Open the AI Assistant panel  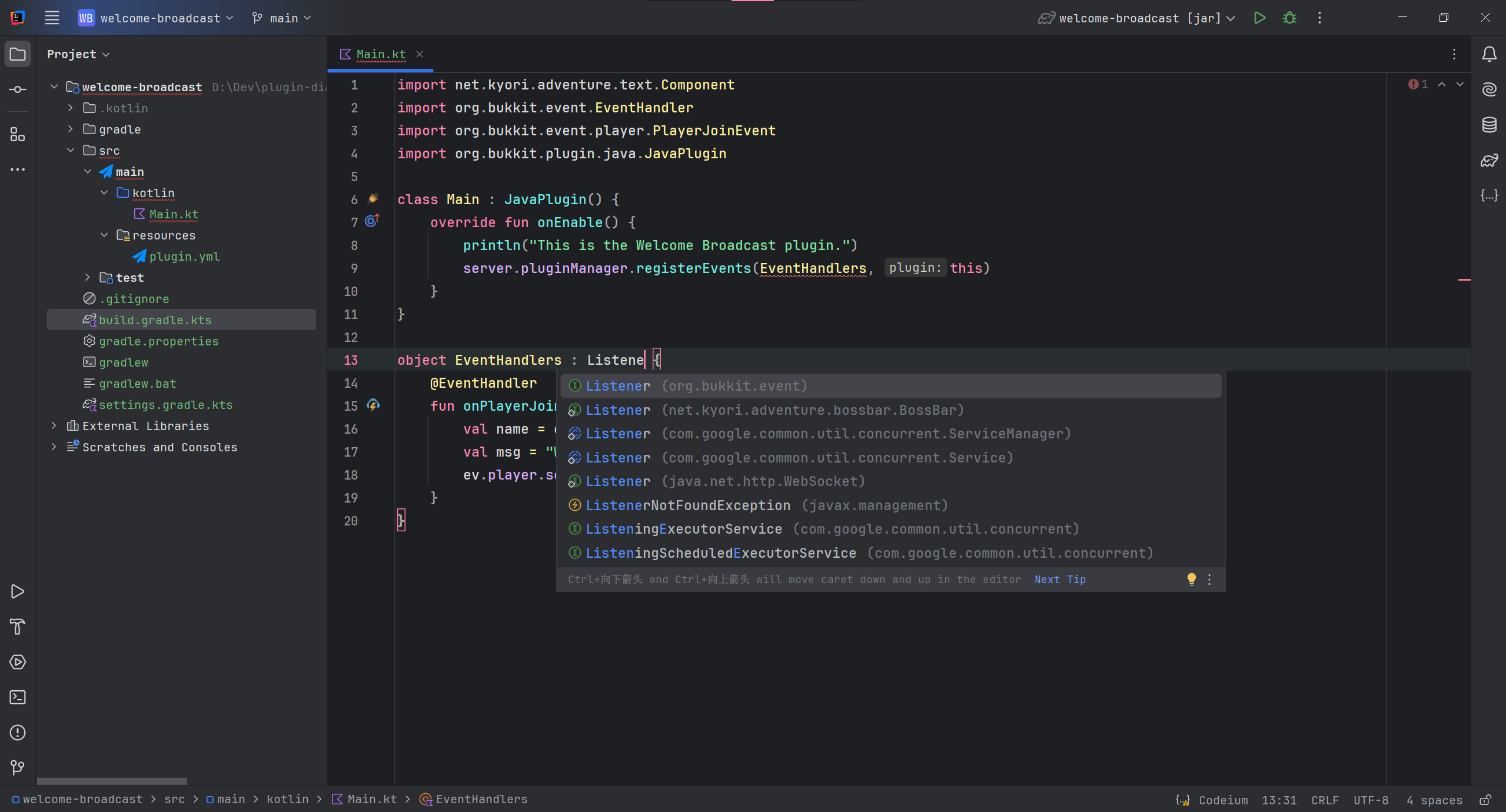click(1489, 89)
